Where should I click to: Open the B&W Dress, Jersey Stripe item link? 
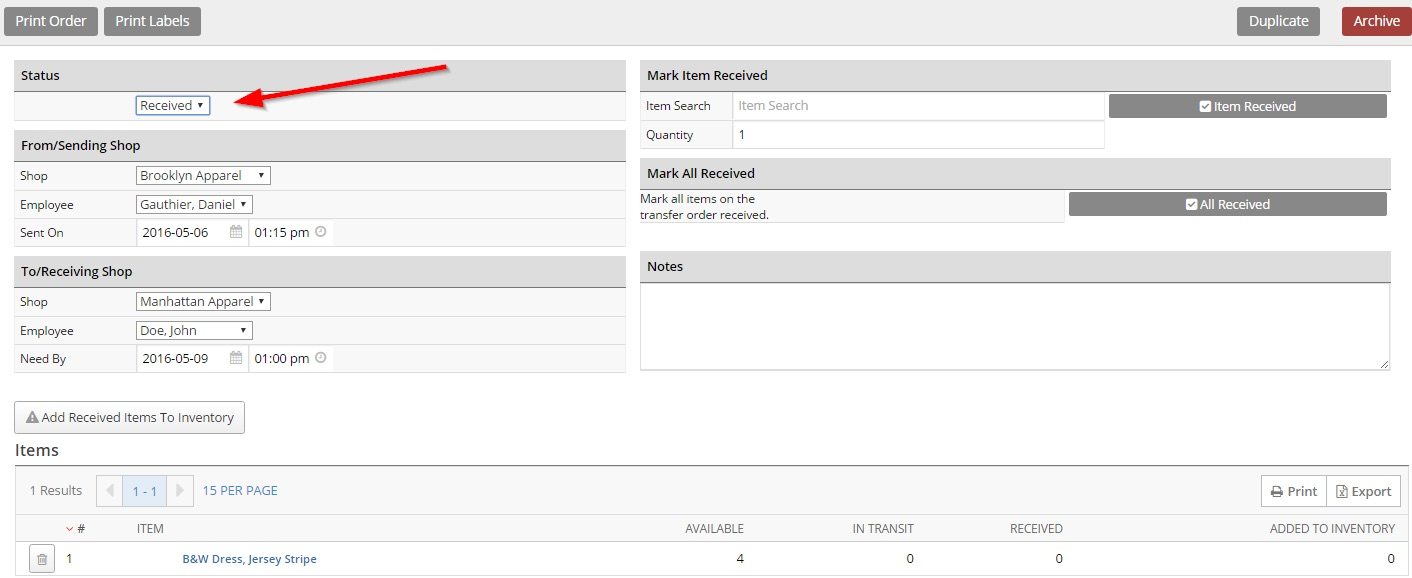(249, 559)
